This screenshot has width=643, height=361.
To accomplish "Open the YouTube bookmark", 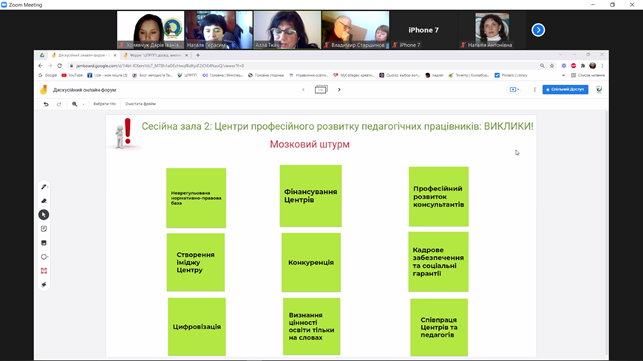I will click(73, 75).
